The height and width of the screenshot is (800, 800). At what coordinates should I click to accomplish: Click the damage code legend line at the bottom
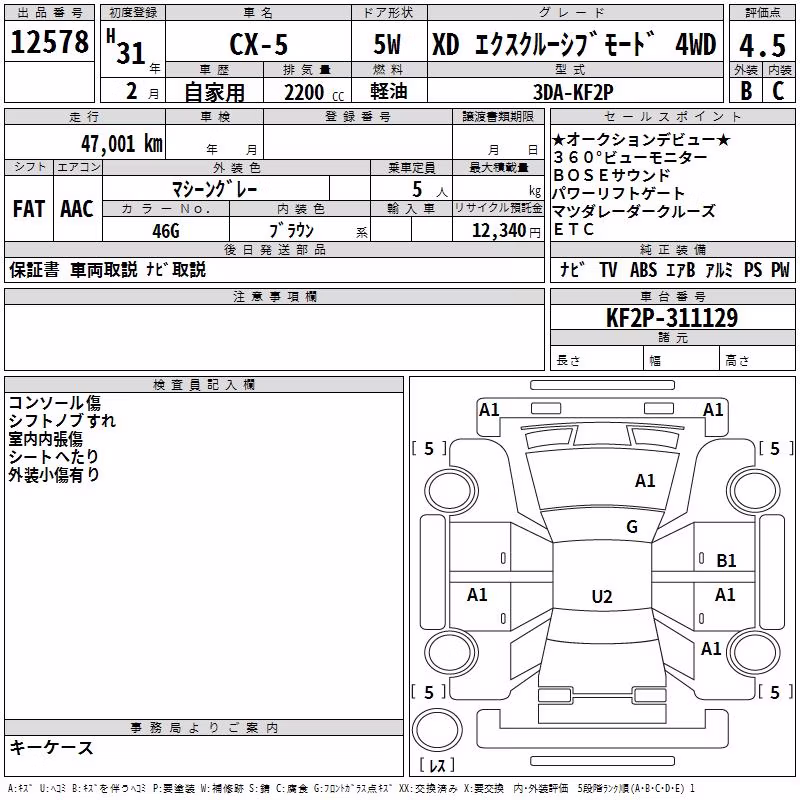coord(352,789)
